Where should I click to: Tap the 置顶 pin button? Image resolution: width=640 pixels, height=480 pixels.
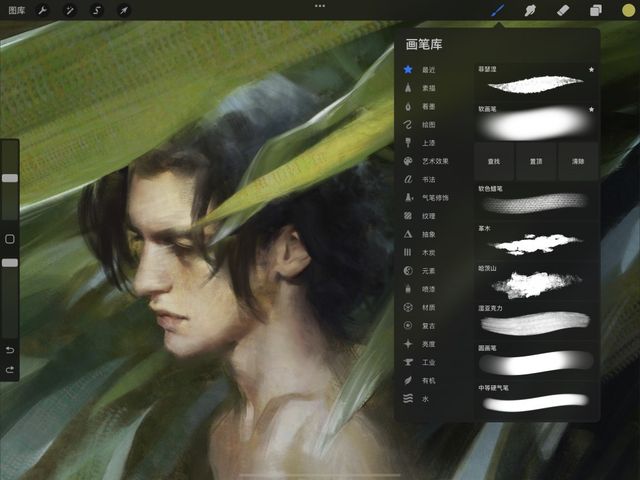pos(536,162)
